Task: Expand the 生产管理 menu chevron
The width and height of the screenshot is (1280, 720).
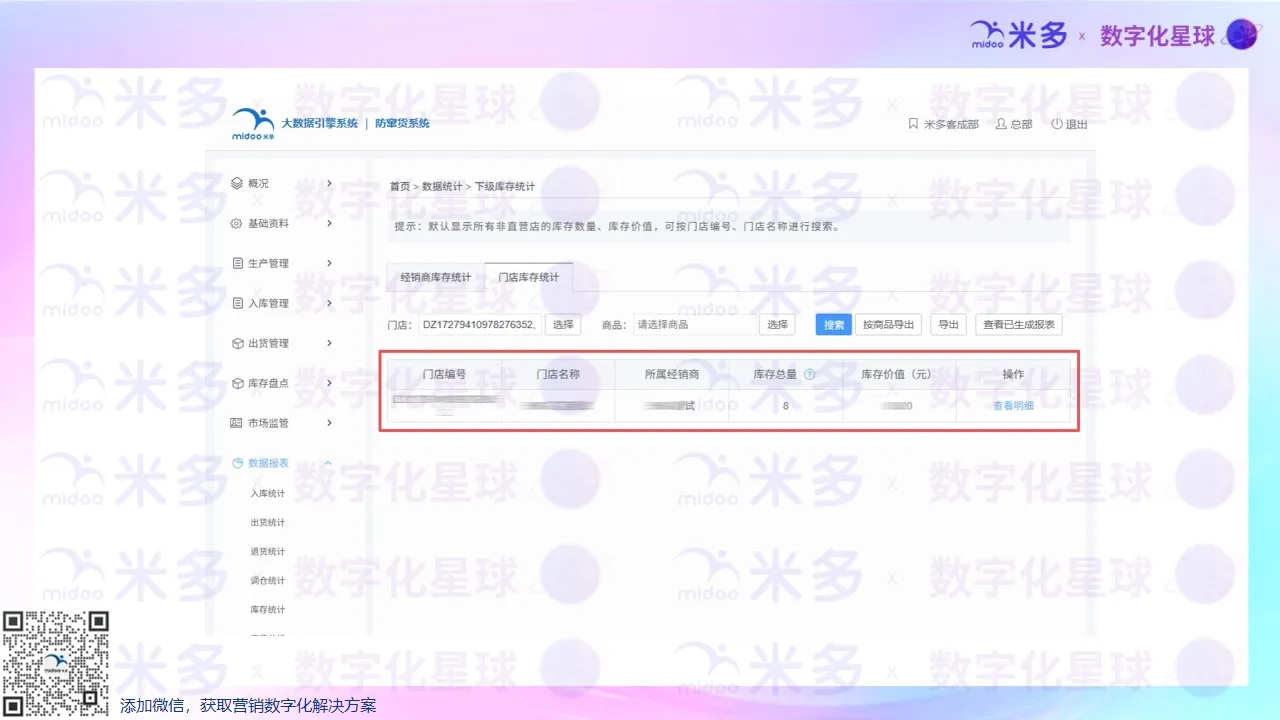Action: pos(327,262)
